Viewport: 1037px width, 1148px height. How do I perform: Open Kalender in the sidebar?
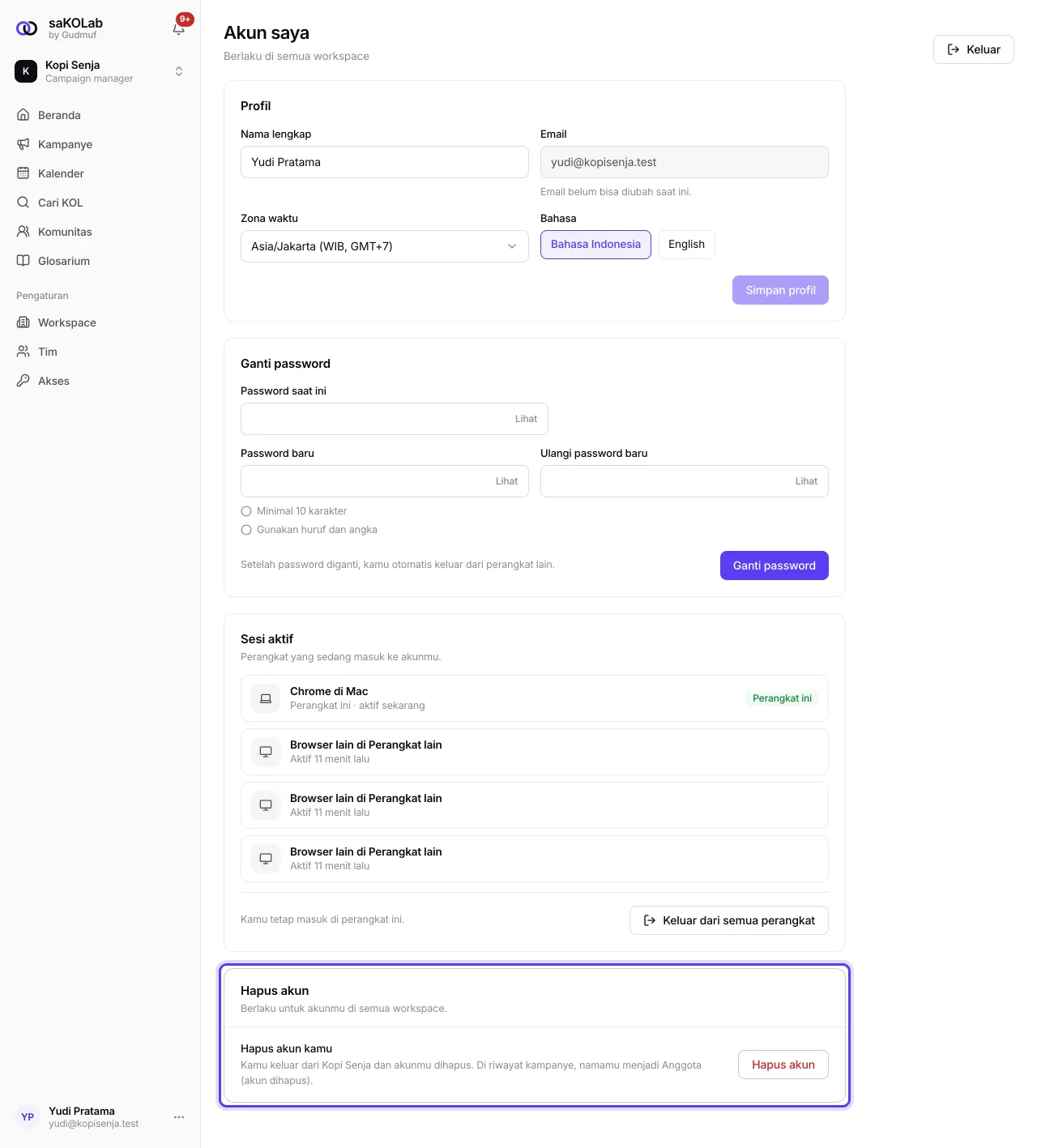tap(100, 173)
